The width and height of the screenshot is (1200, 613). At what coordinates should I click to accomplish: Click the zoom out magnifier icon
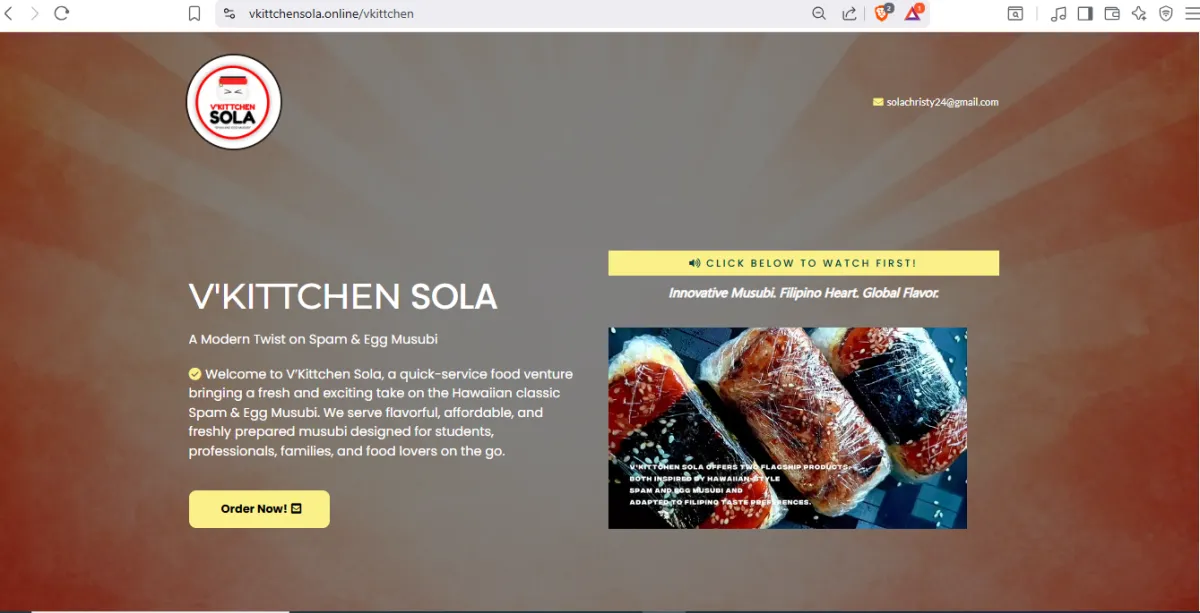pos(819,13)
